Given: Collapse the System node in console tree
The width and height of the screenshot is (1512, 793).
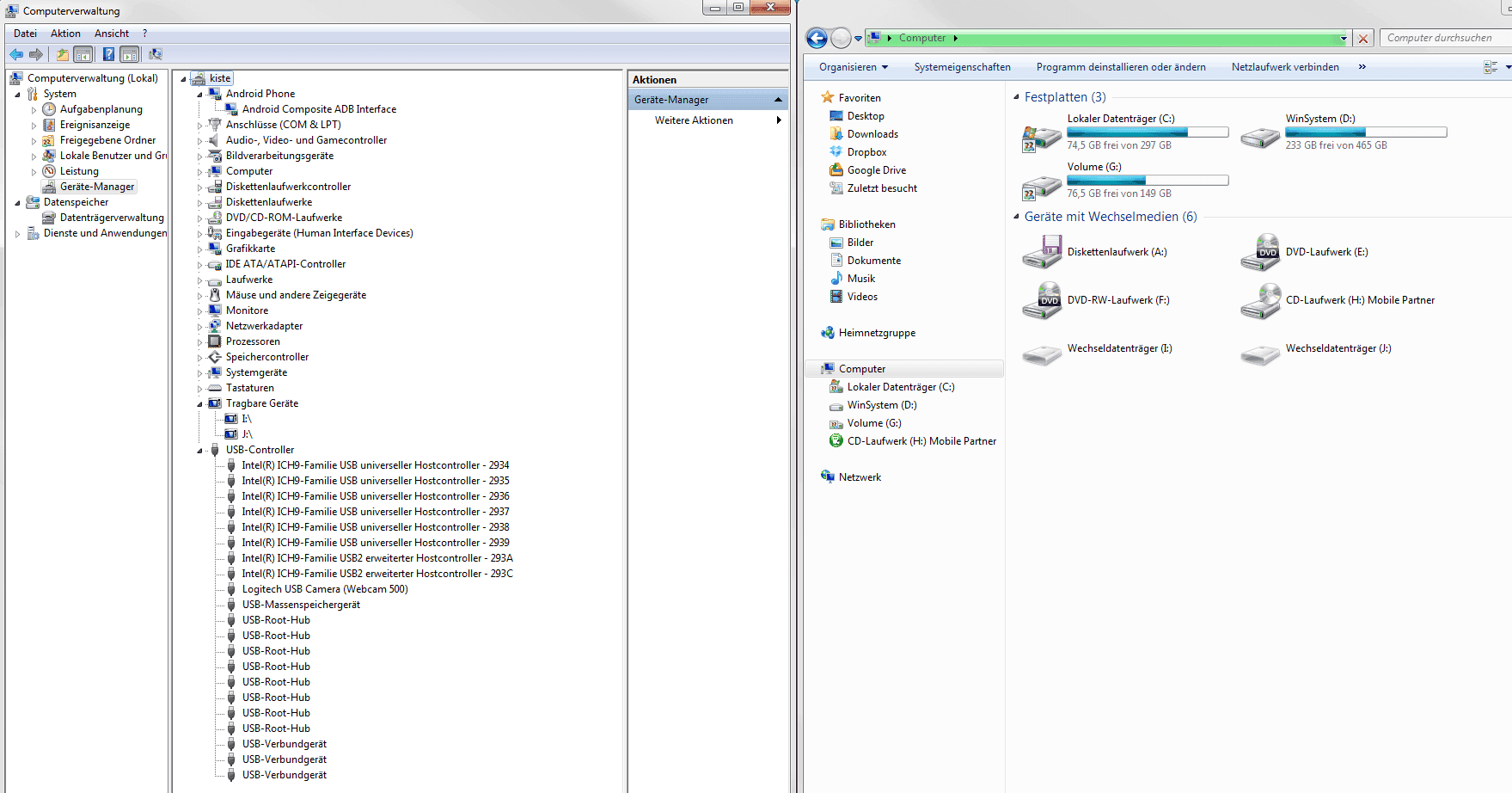Looking at the screenshot, I should 18,94.
